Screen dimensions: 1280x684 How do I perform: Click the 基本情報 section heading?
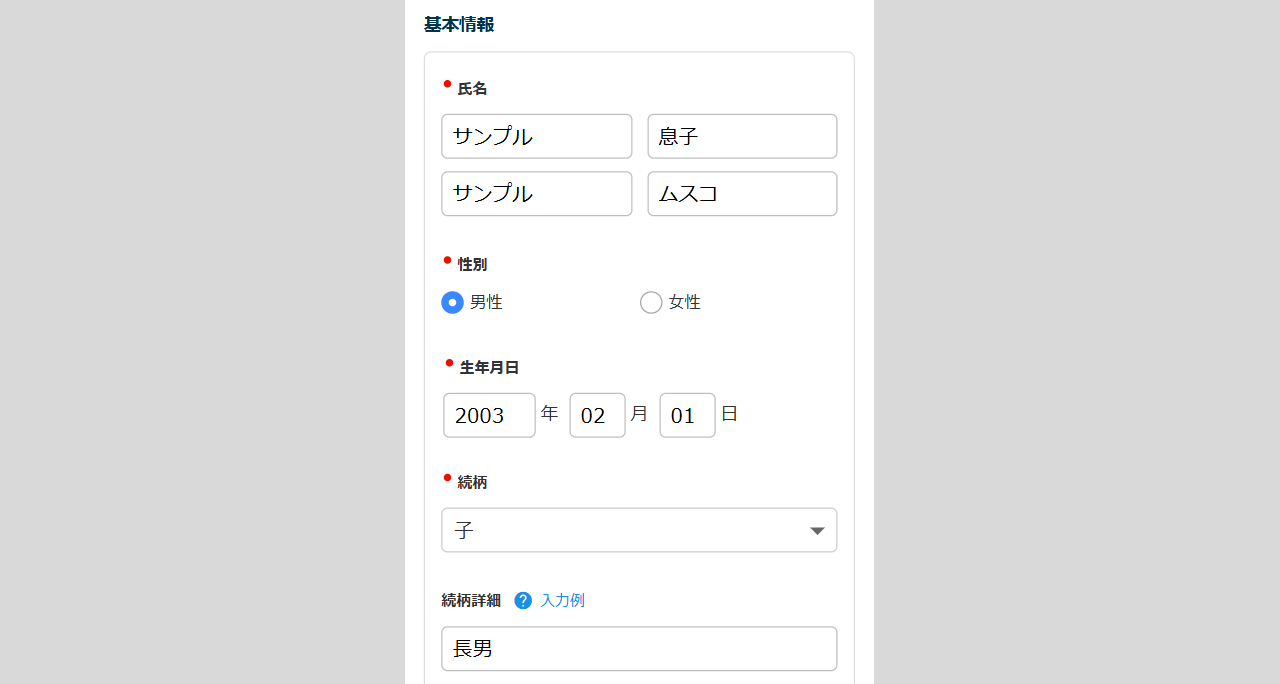click(x=459, y=25)
